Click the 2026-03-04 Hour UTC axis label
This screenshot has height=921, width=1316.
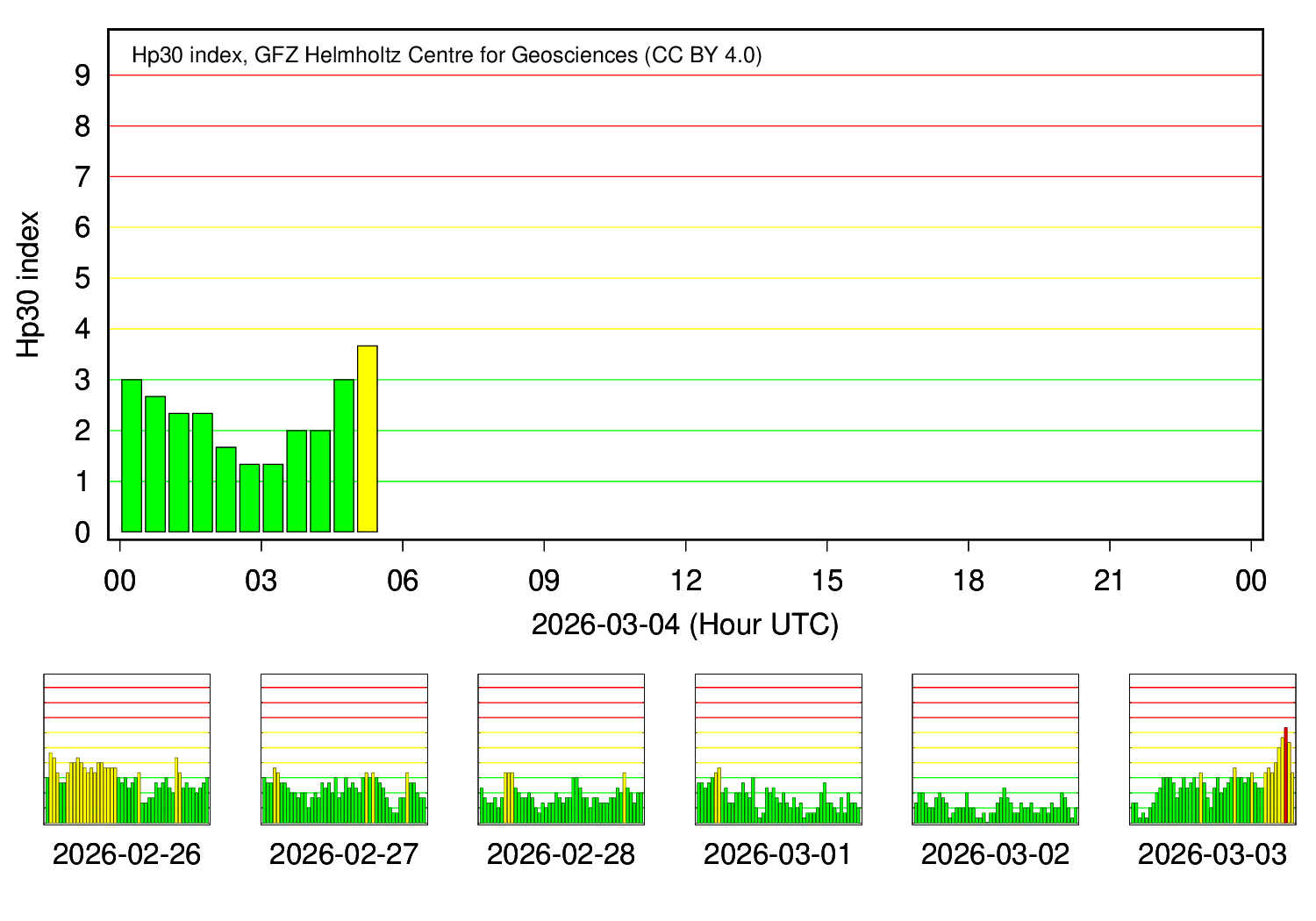pyautogui.click(x=686, y=625)
